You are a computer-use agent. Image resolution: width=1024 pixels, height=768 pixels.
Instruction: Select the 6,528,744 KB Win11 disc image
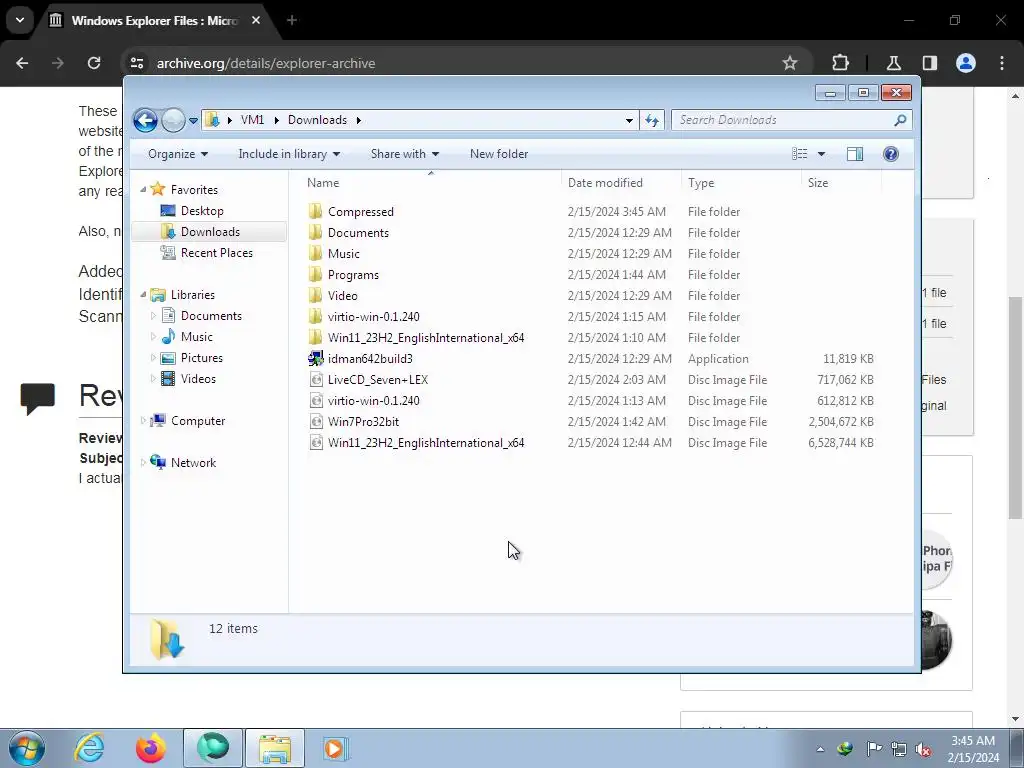coord(426,443)
